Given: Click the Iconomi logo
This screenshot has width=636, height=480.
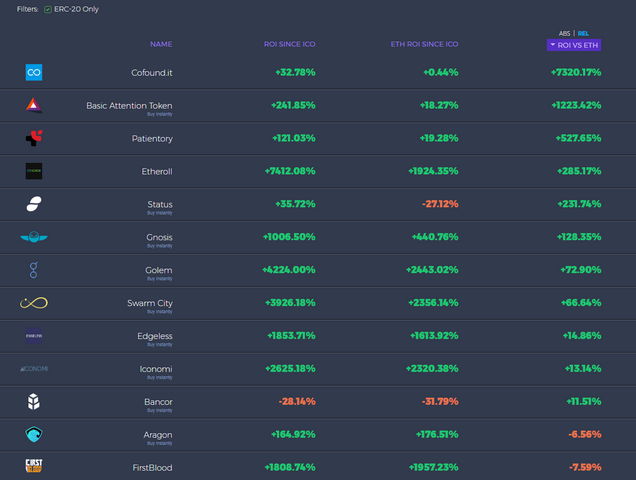Looking at the screenshot, I should [x=34, y=368].
